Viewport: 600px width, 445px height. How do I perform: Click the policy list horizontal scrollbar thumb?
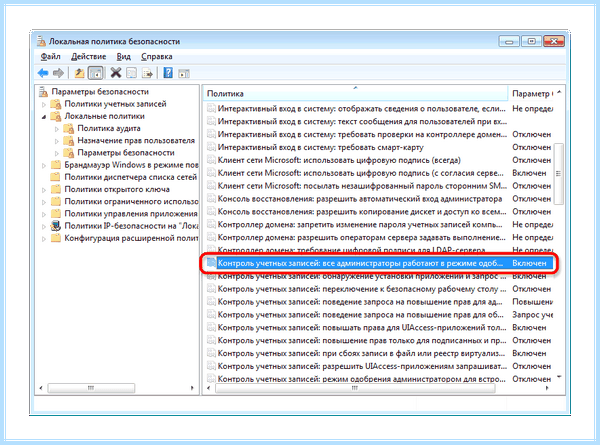(x=355, y=388)
